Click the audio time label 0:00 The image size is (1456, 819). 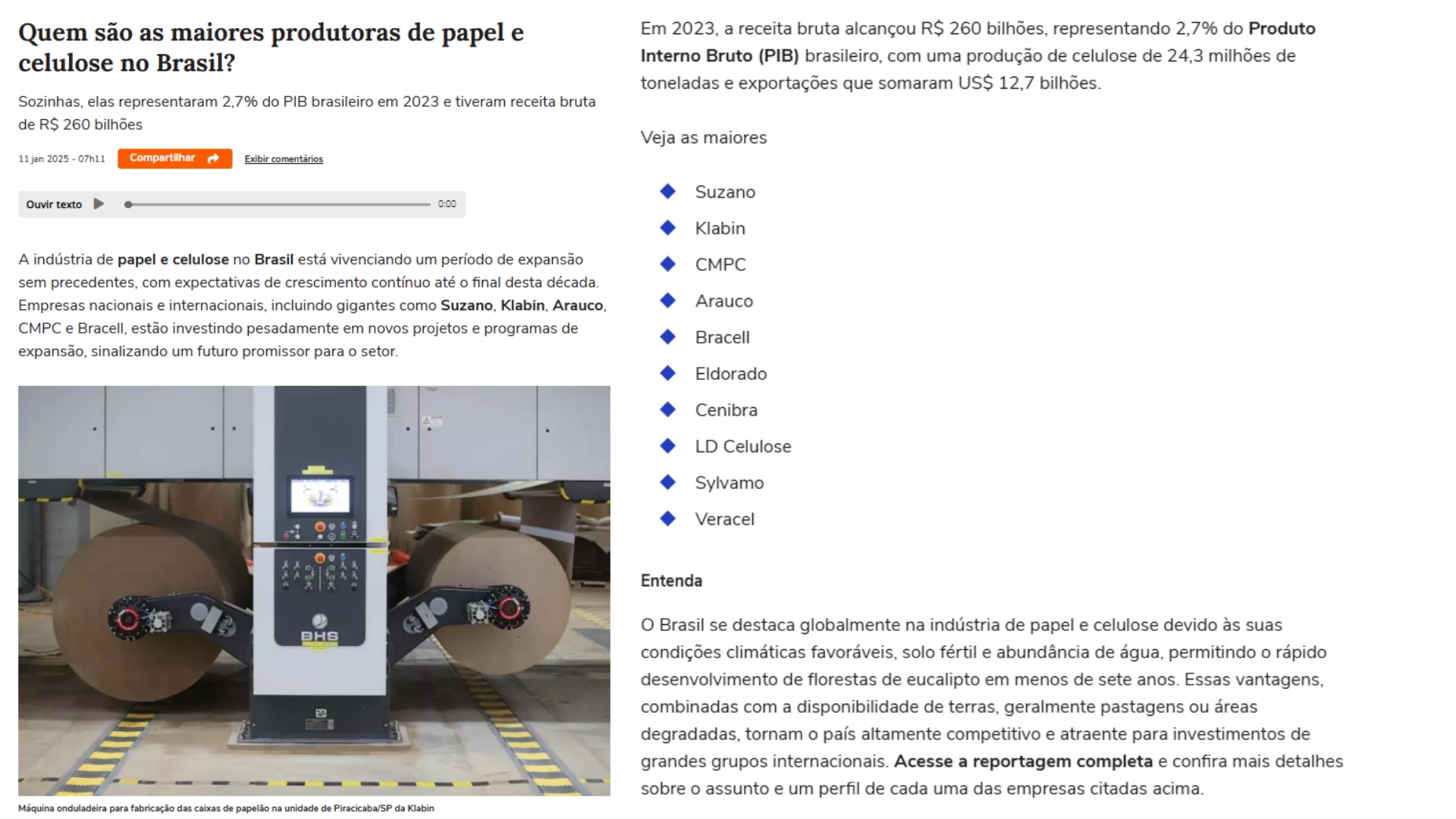[447, 204]
